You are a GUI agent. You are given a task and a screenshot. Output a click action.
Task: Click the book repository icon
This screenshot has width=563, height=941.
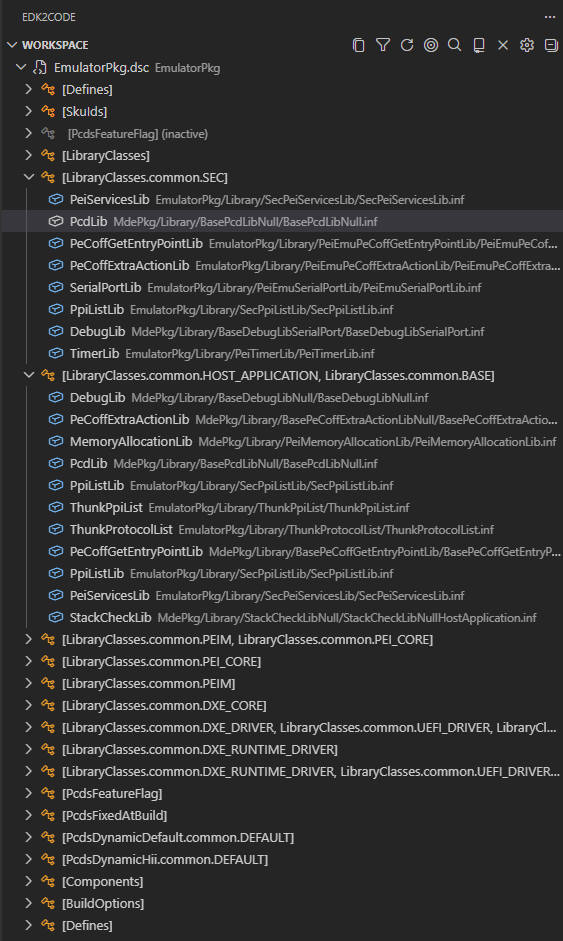click(x=479, y=45)
